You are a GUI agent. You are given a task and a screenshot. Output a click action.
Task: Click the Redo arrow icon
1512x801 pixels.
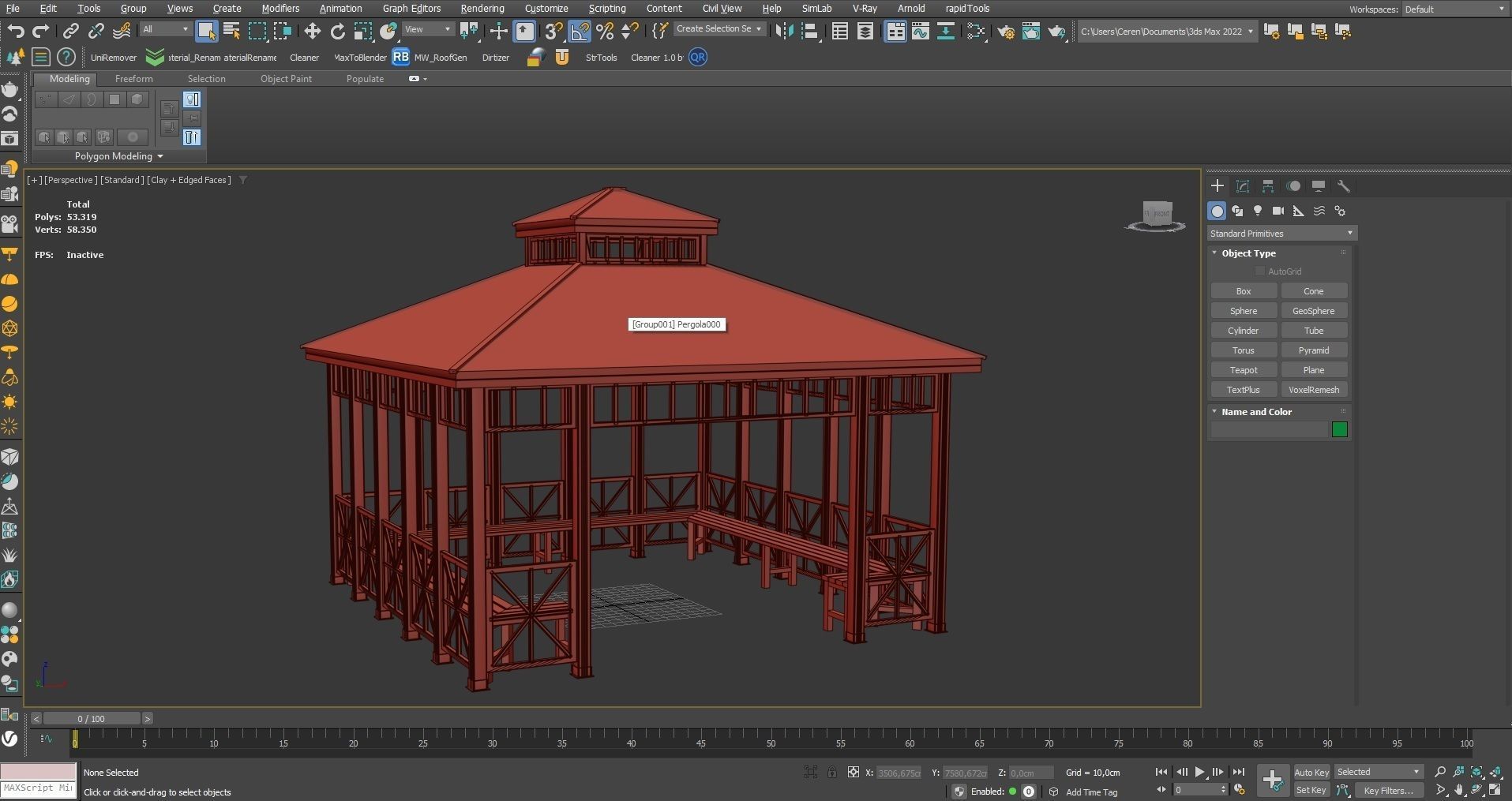(x=41, y=31)
